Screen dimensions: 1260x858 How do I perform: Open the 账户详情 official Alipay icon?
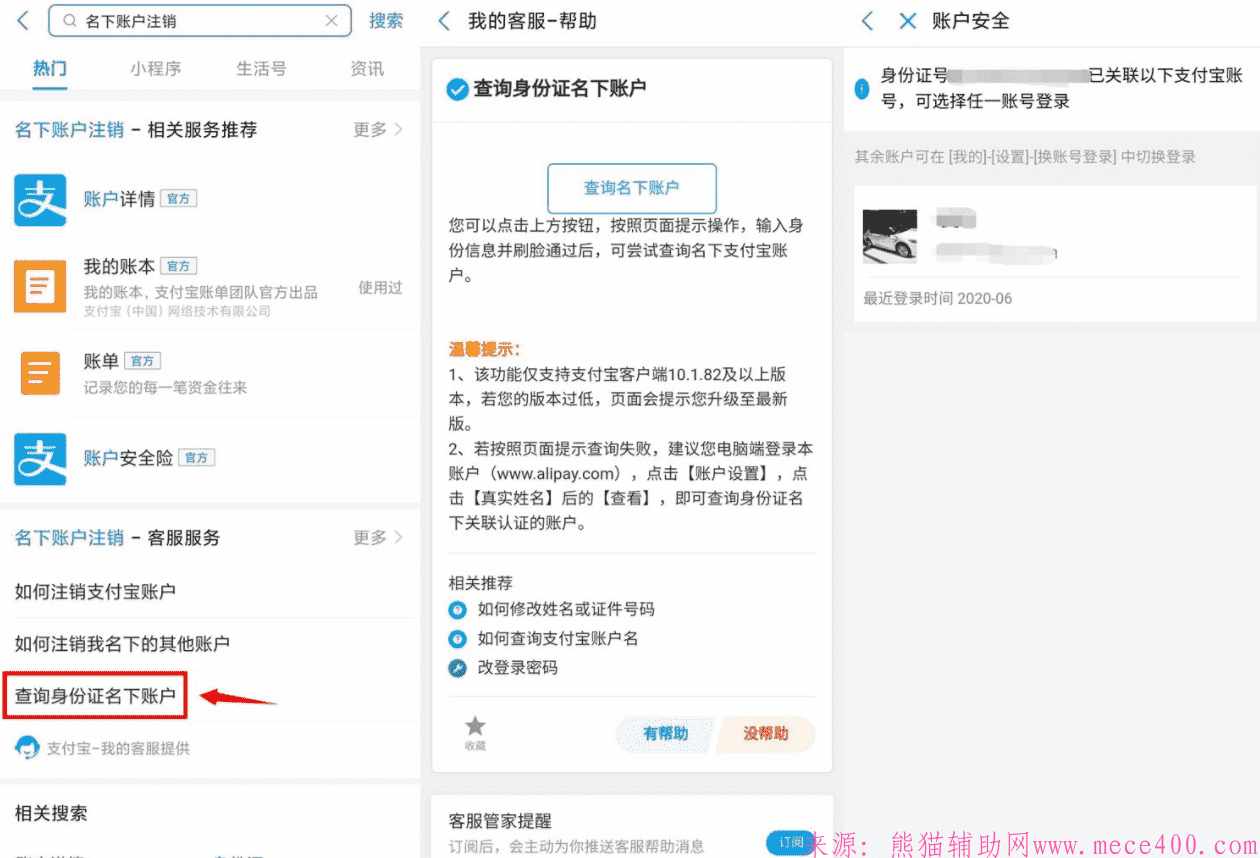click(x=39, y=198)
